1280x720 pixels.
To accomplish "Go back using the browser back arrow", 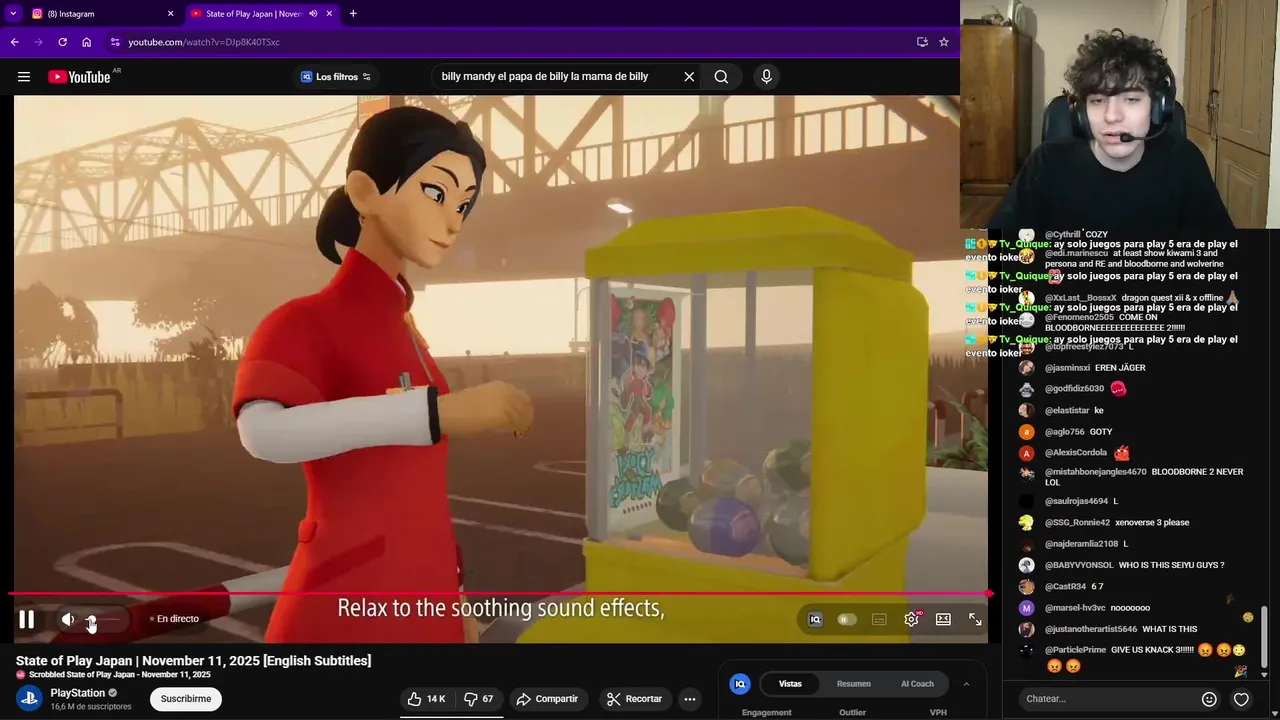I will point(14,42).
